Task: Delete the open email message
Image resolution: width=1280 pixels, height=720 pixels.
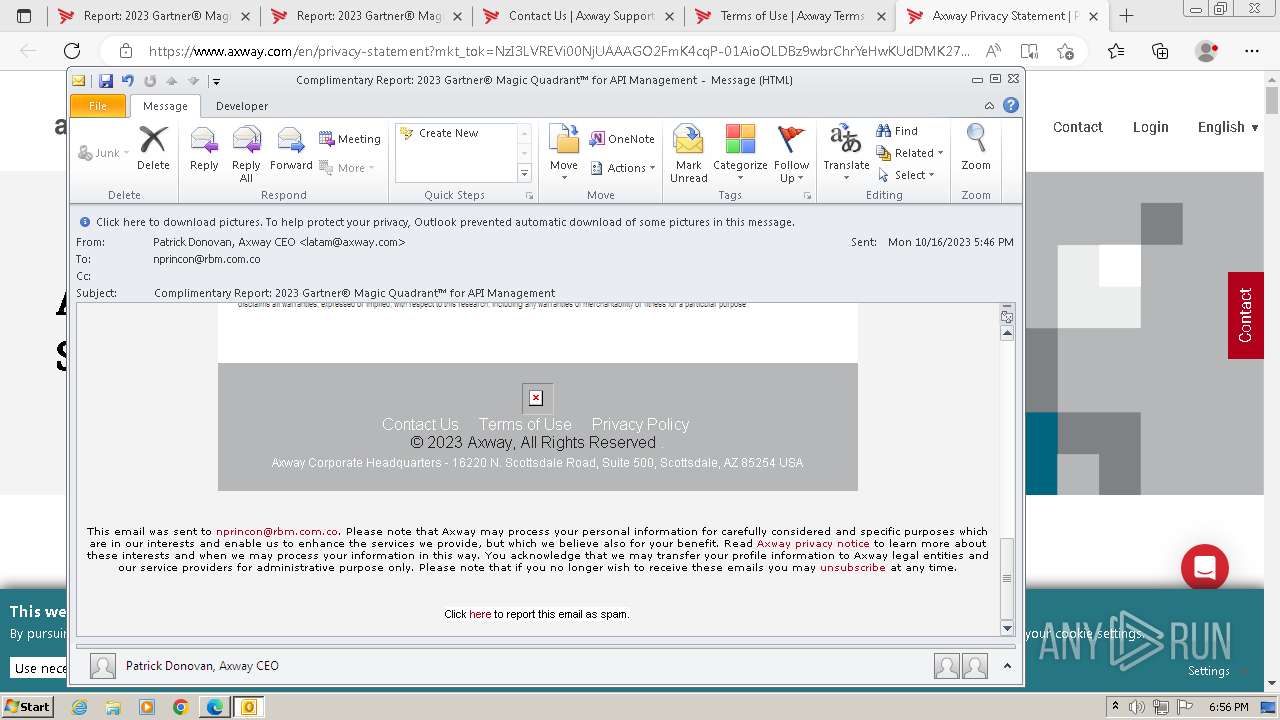Action: (x=153, y=149)
